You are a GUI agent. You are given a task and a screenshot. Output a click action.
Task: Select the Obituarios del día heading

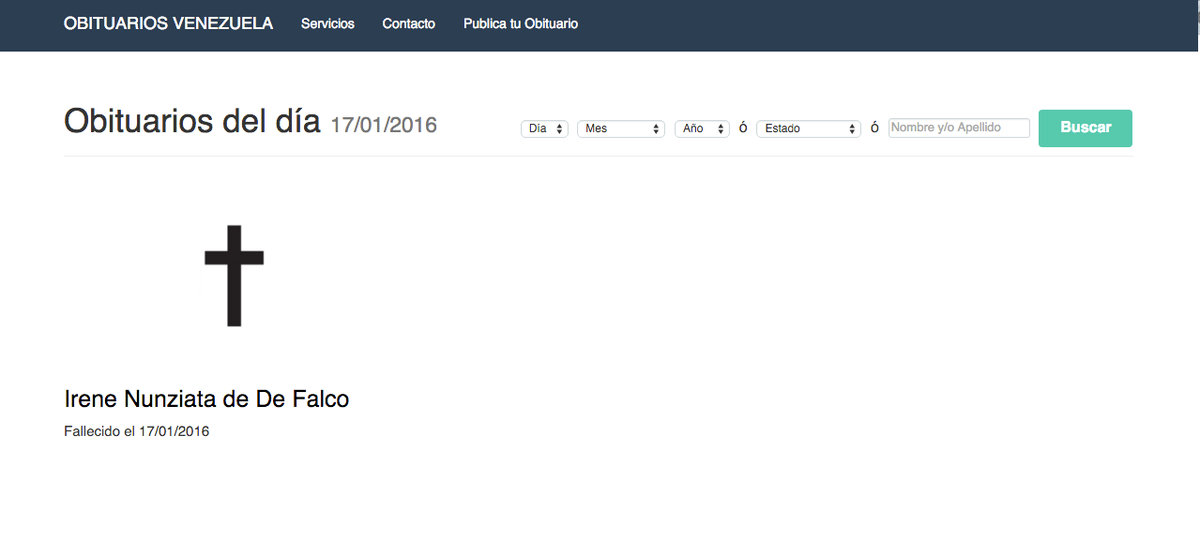192,122
